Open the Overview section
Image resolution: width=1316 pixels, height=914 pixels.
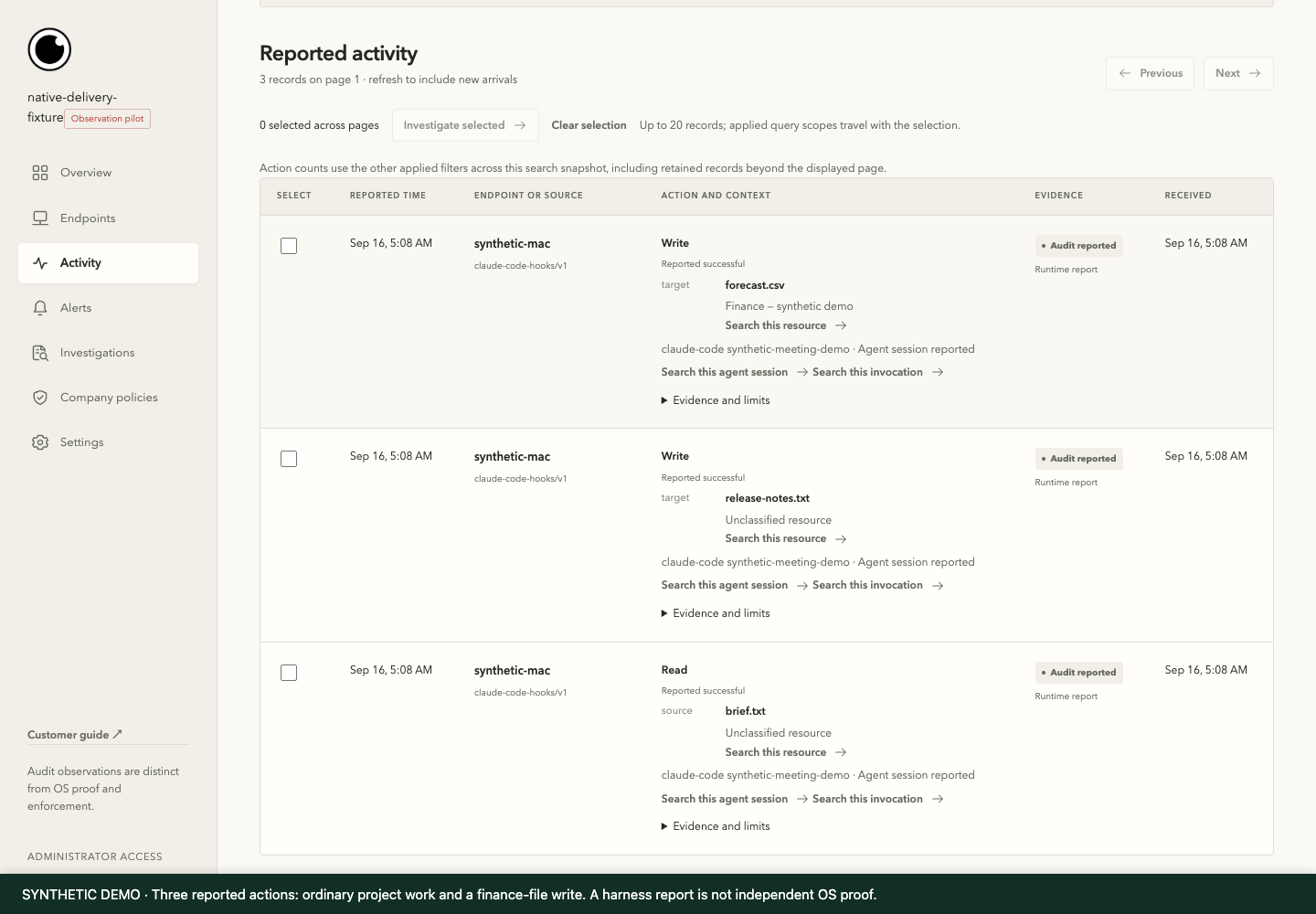tap(108, 173)
